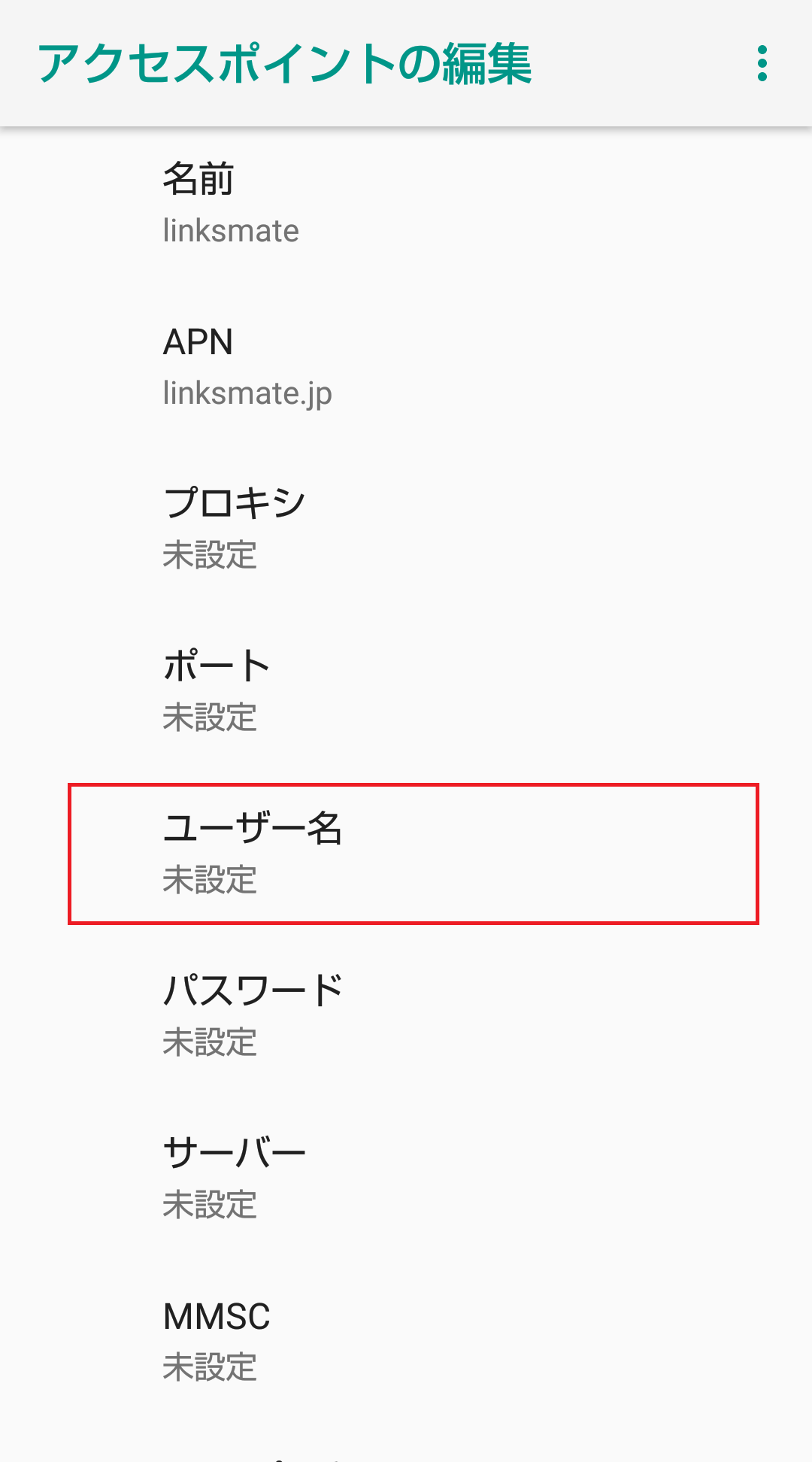Viewport: 812px width, 1462px height.
Task: Tap 未設定 below パスワード
Action: pos(211,1043)
